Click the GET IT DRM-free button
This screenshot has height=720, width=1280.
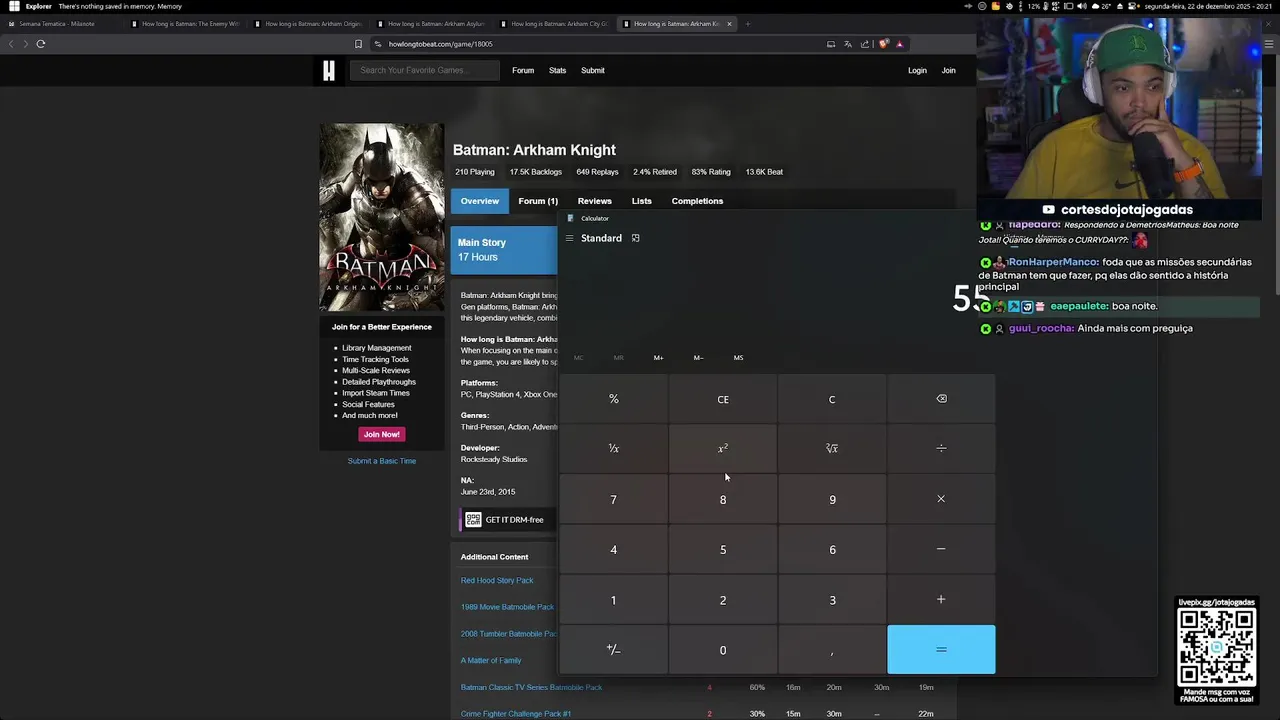pyautogui.click(x=507, y=520)
